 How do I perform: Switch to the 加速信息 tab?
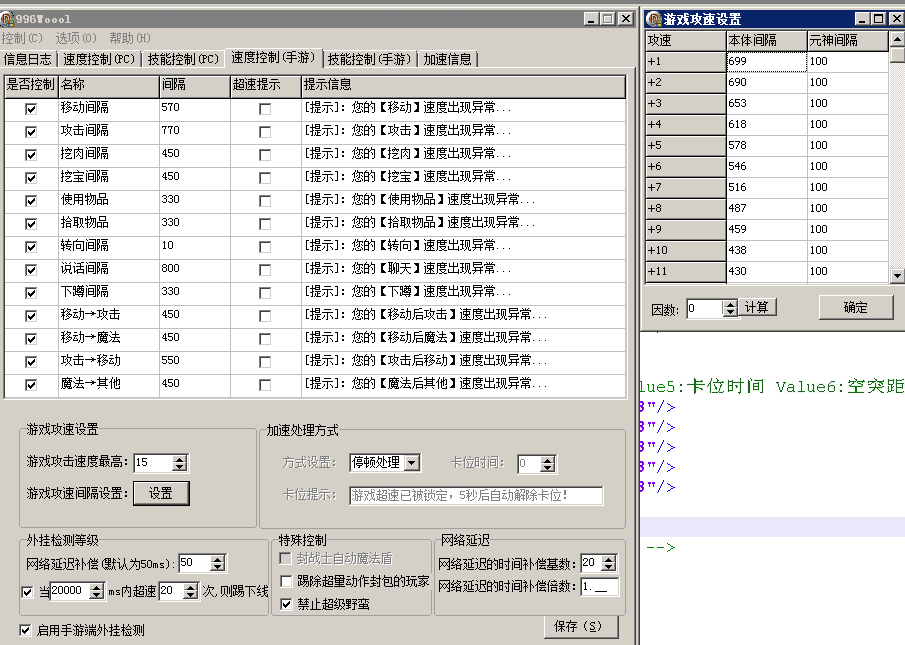[x=447, y=59]
